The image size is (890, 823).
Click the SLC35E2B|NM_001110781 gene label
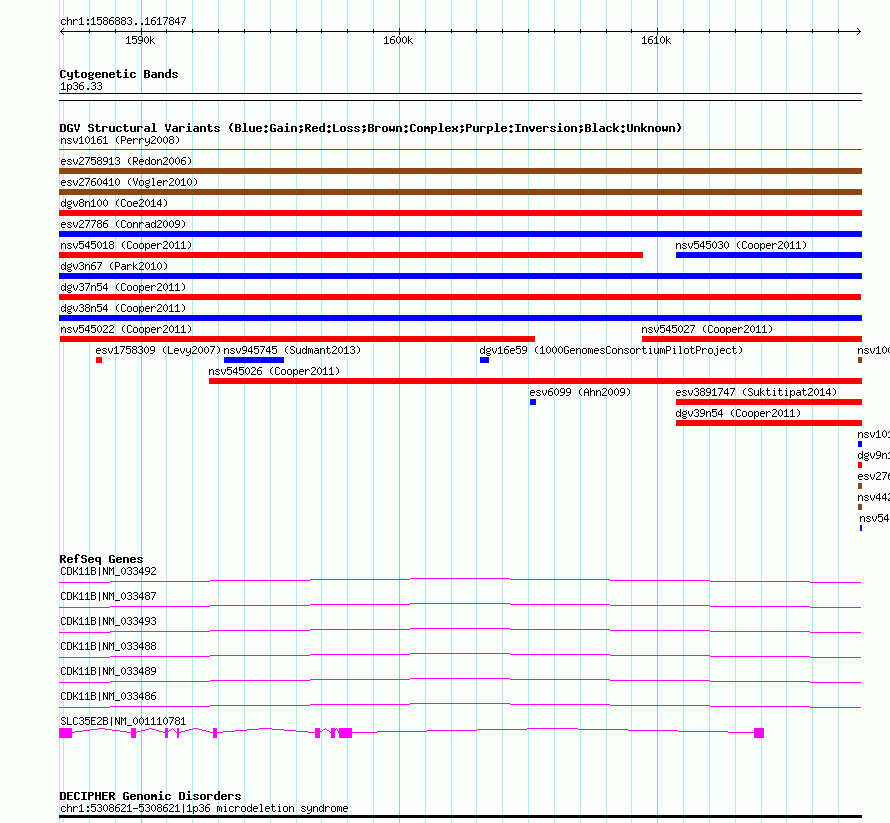pyautogui.click(x=123, y=721)
